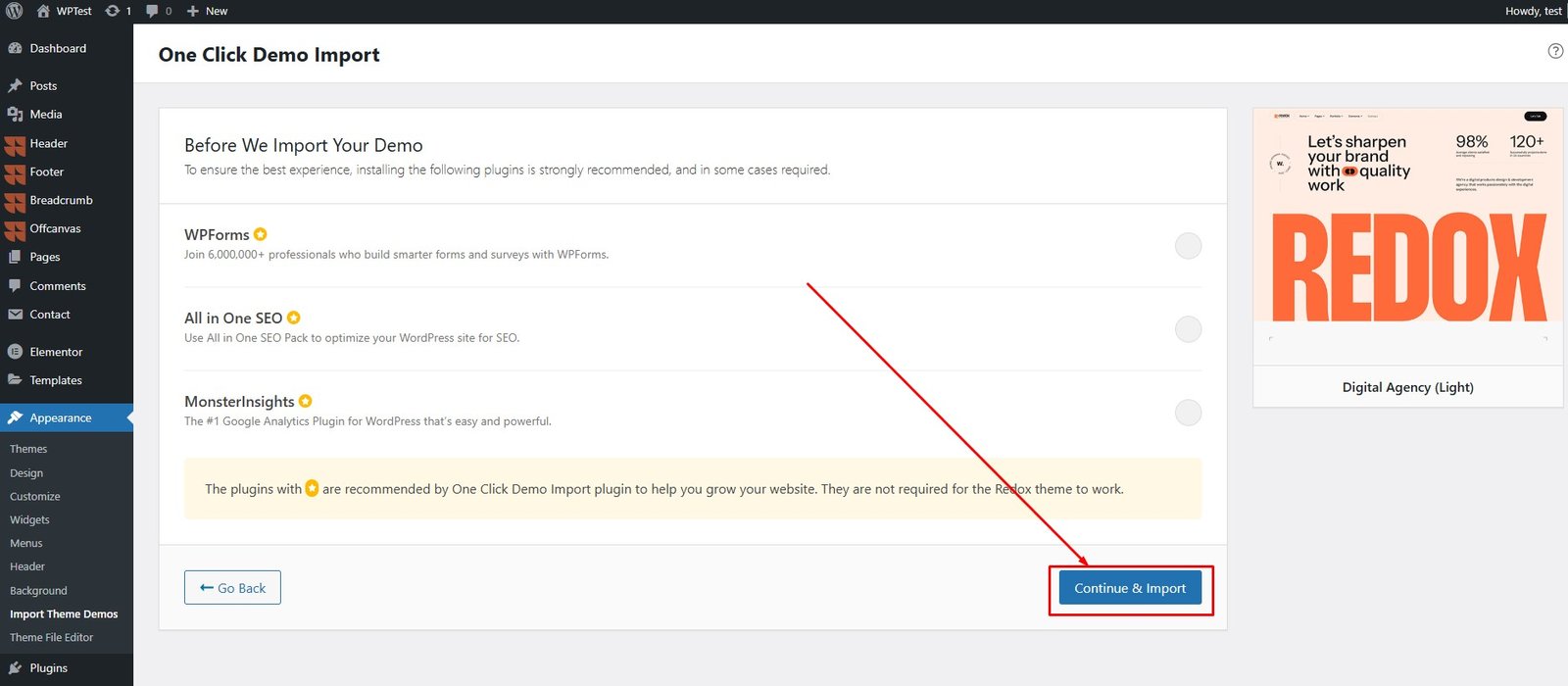
Task: Open the comments bubble icon in admin bar
Action: click(x=152, y=11)
